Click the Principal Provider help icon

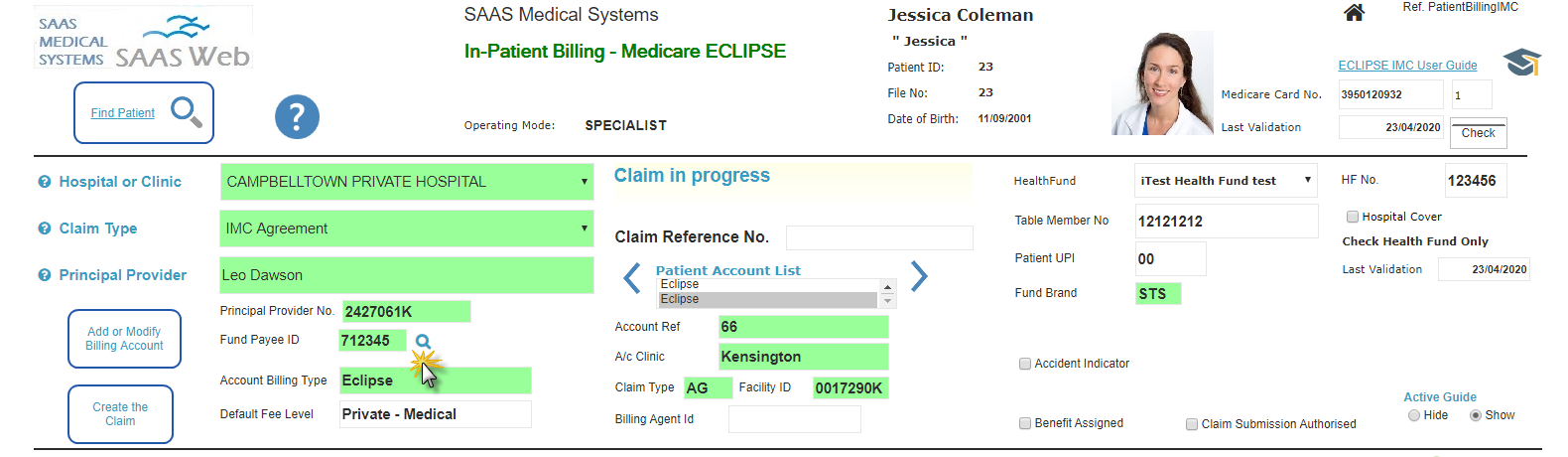pos(45,275)
